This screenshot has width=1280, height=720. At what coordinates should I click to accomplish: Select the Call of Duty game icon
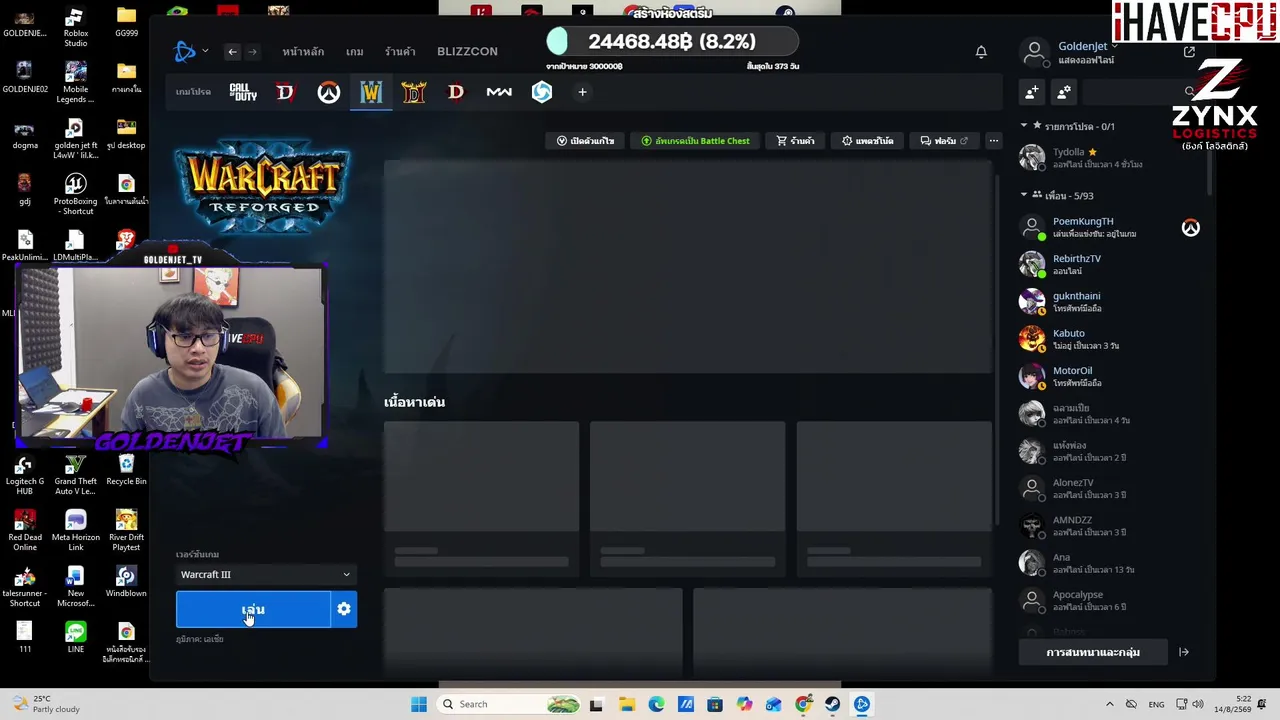tap(243, 92)
